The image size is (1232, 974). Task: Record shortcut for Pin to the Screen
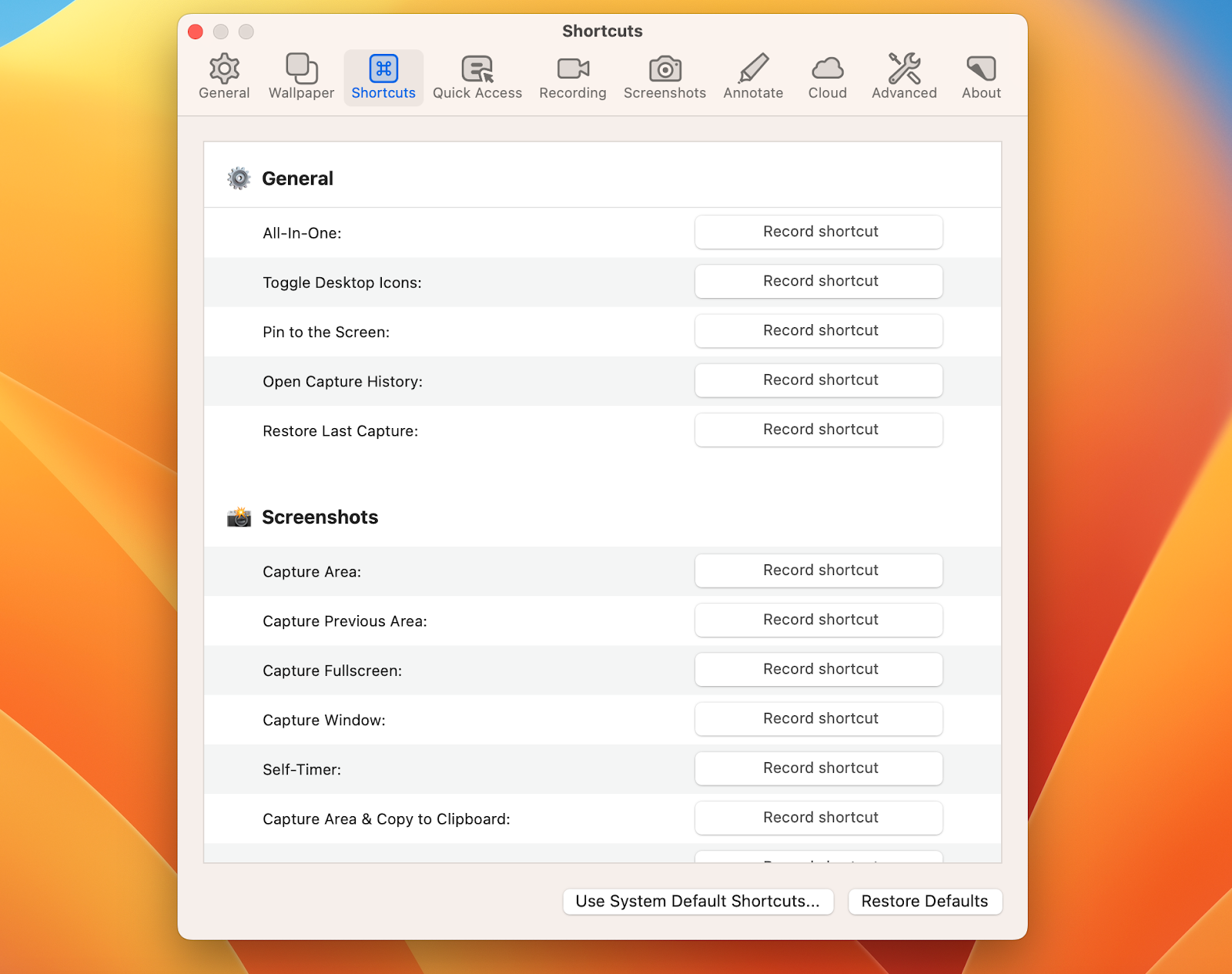tap(819, 330)
